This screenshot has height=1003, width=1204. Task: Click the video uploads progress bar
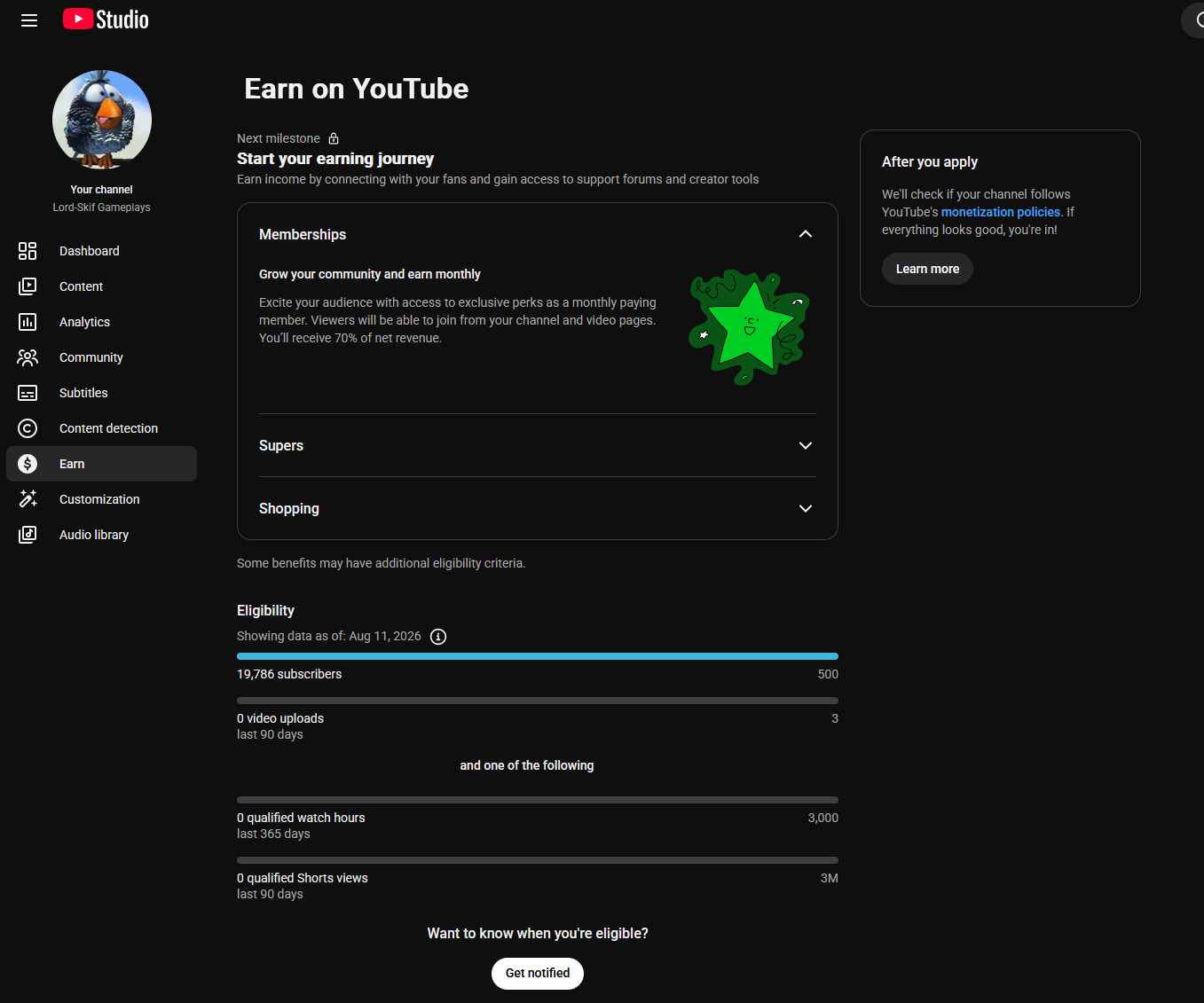(x=538, y=701)
